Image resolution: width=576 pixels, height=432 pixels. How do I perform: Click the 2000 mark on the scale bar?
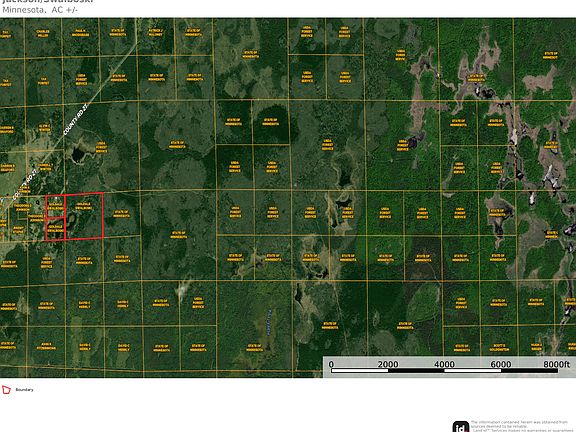[x=388, y=364]
